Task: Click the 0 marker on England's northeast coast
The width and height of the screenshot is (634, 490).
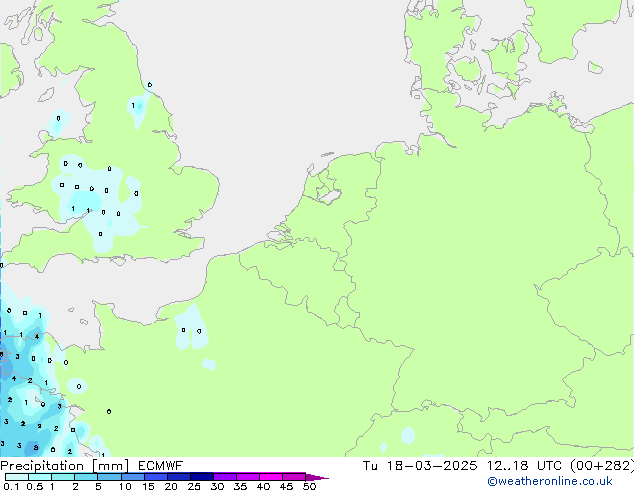Action: pyautogui.click(x=149, y=85)
